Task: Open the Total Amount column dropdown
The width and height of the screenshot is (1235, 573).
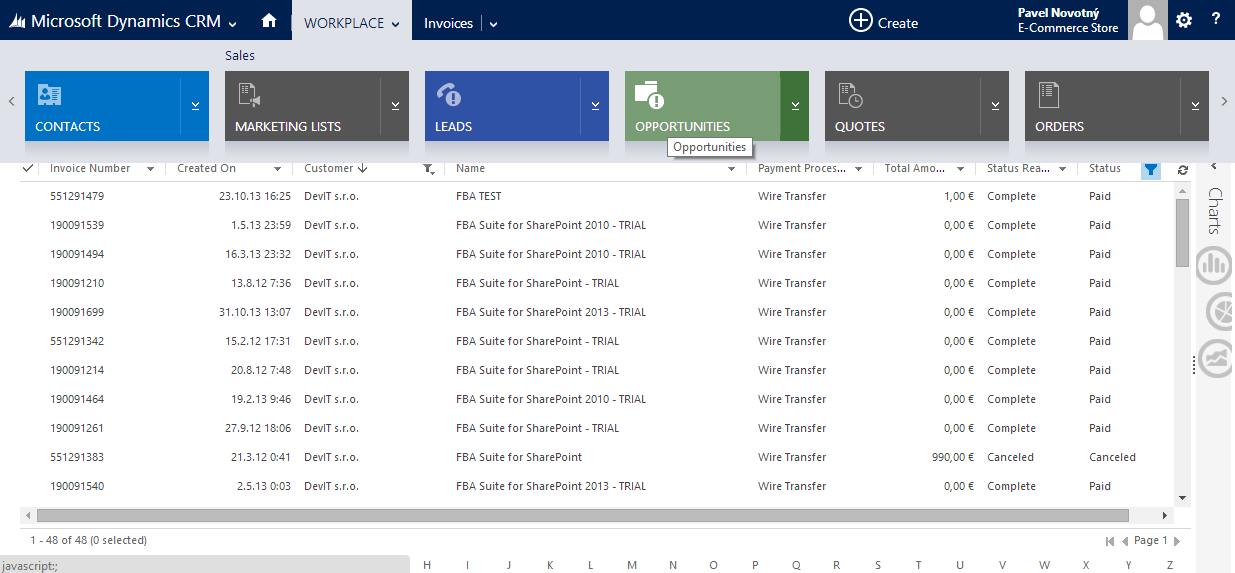Action: click(960, 169)
